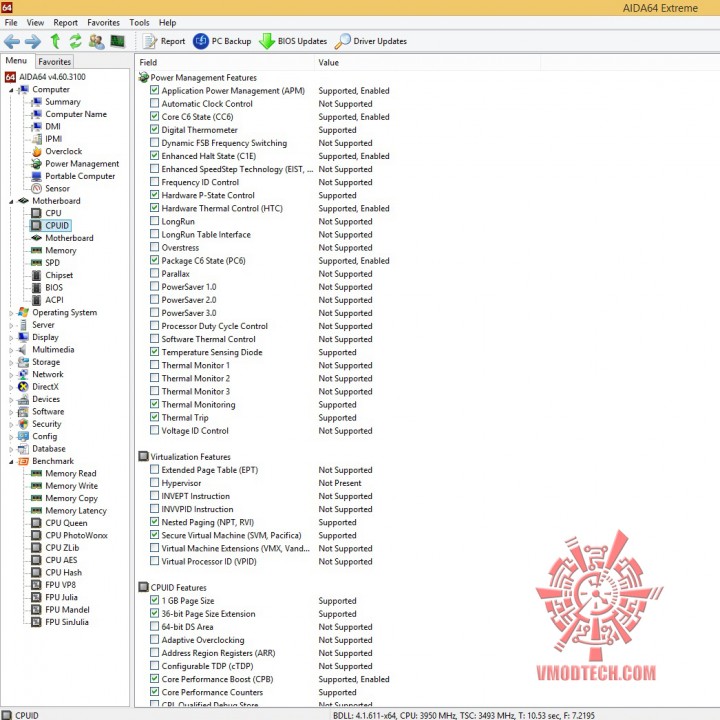Click the Report toolbar button

point(164,41)
